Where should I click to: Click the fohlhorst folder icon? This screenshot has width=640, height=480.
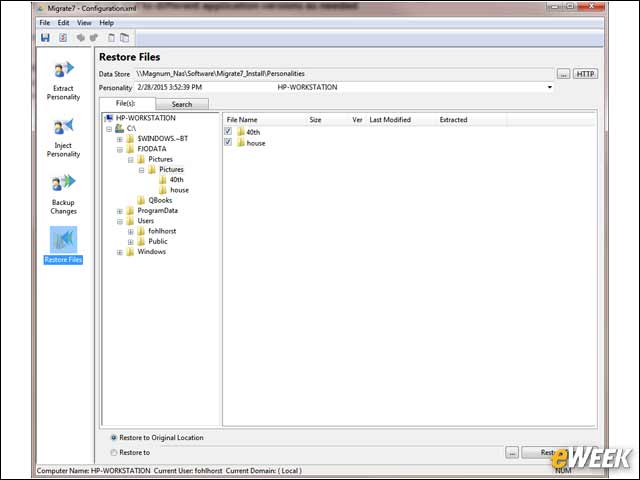[x=141, y=231]
